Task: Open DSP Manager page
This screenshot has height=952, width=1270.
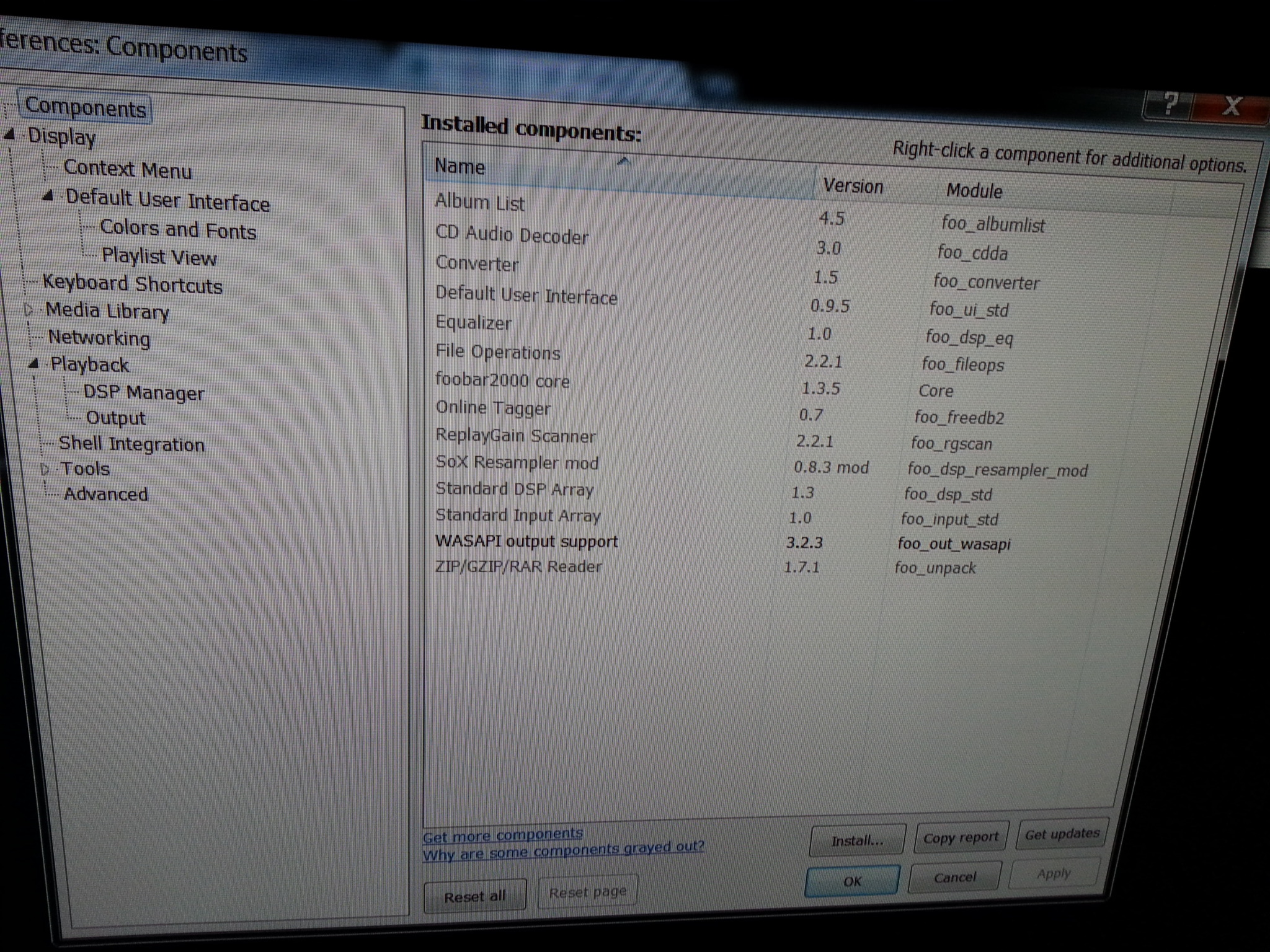Action: (x=143, y=392)
